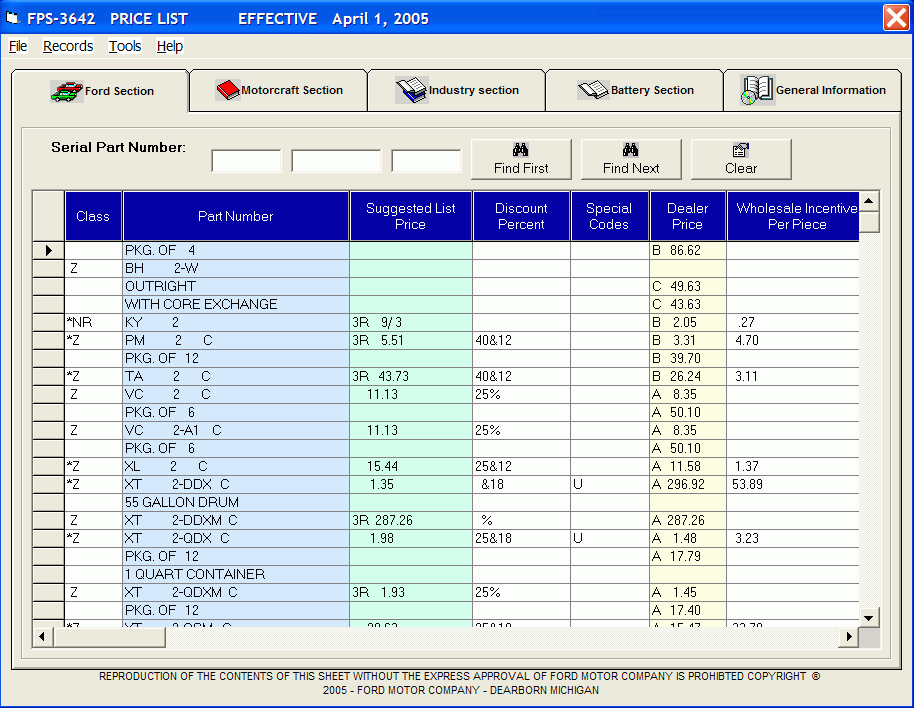Select the "XT 2-QDX C" part number
Viewport: 914px width, 708px height.
(x=236, y=538)
